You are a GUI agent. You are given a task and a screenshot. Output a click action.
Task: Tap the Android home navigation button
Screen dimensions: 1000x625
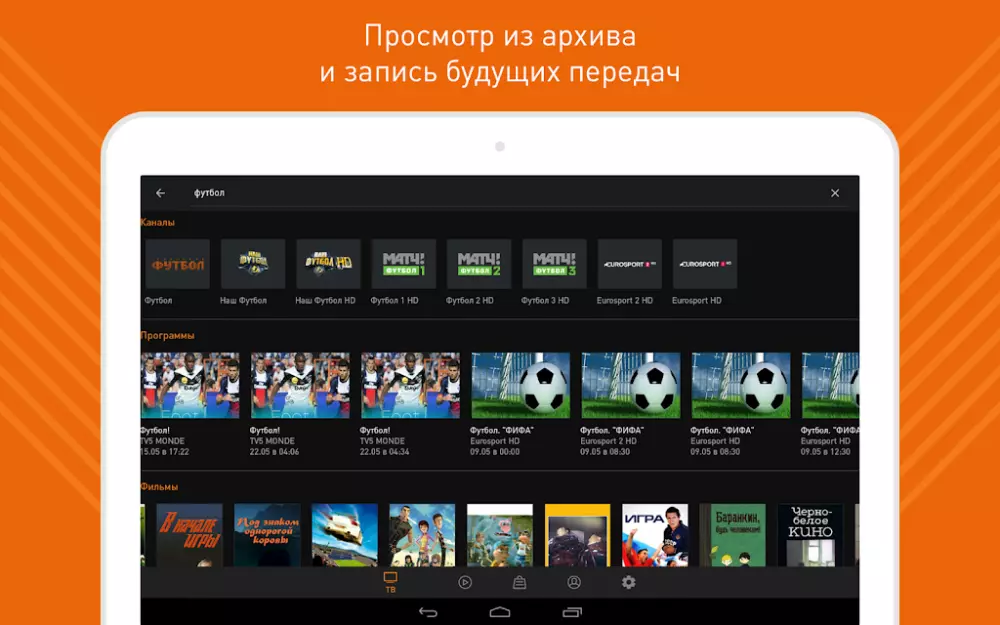click(500, 612)
